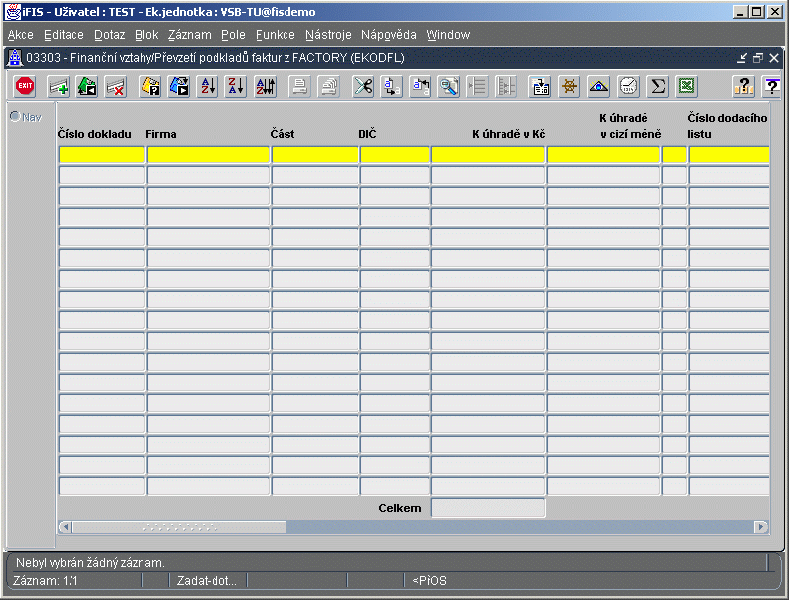Click the '<PiOS' status bar text
This screenshot has width=789, height=600.
429,581
